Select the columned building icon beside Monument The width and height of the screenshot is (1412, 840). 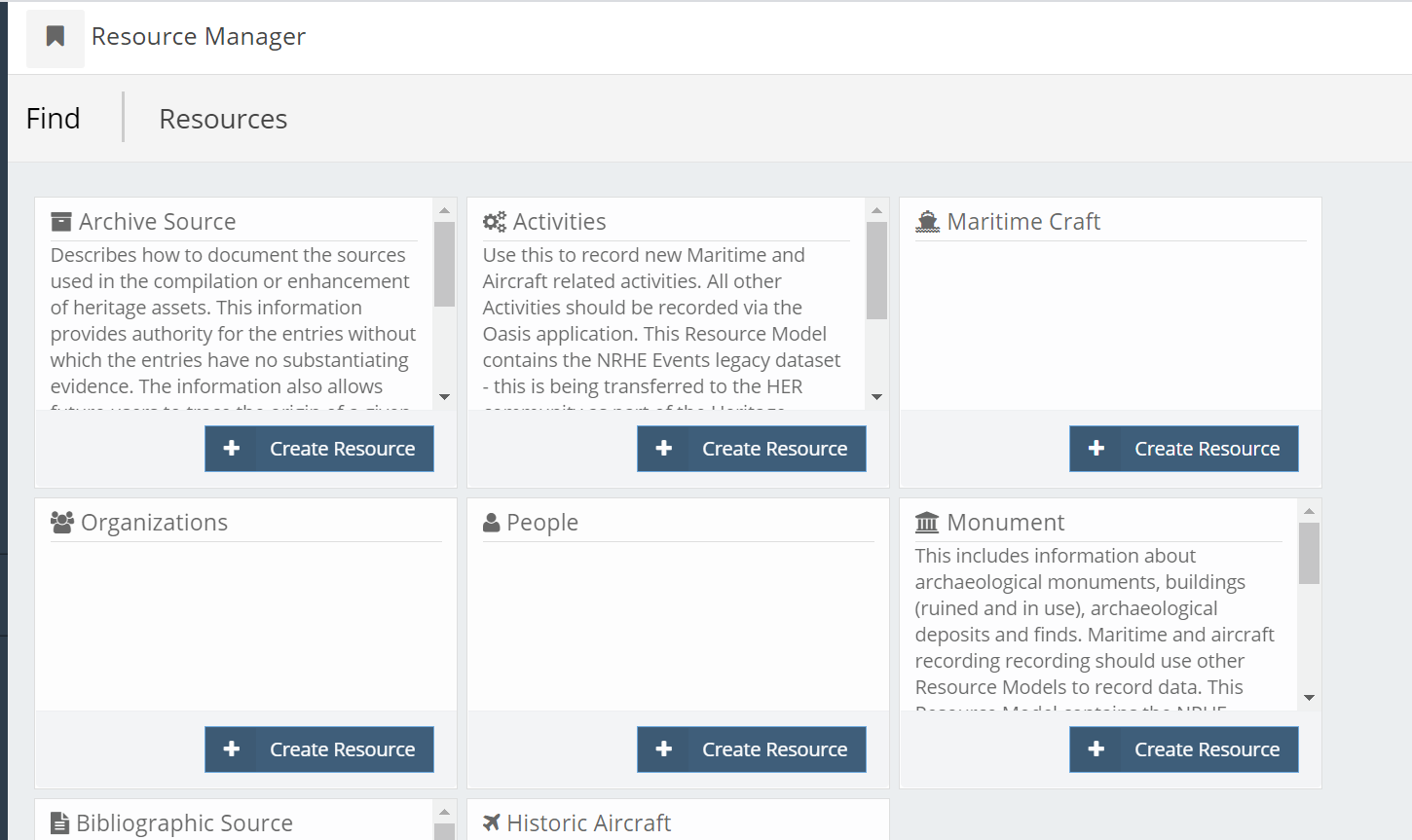924,521
